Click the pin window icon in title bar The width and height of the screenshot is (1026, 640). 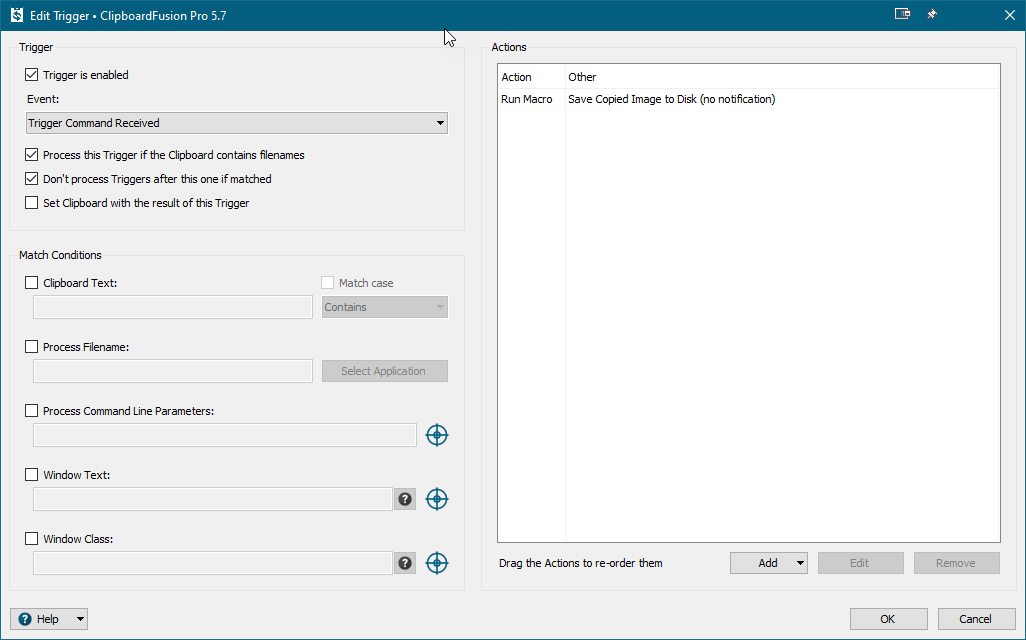coord(932,15)
